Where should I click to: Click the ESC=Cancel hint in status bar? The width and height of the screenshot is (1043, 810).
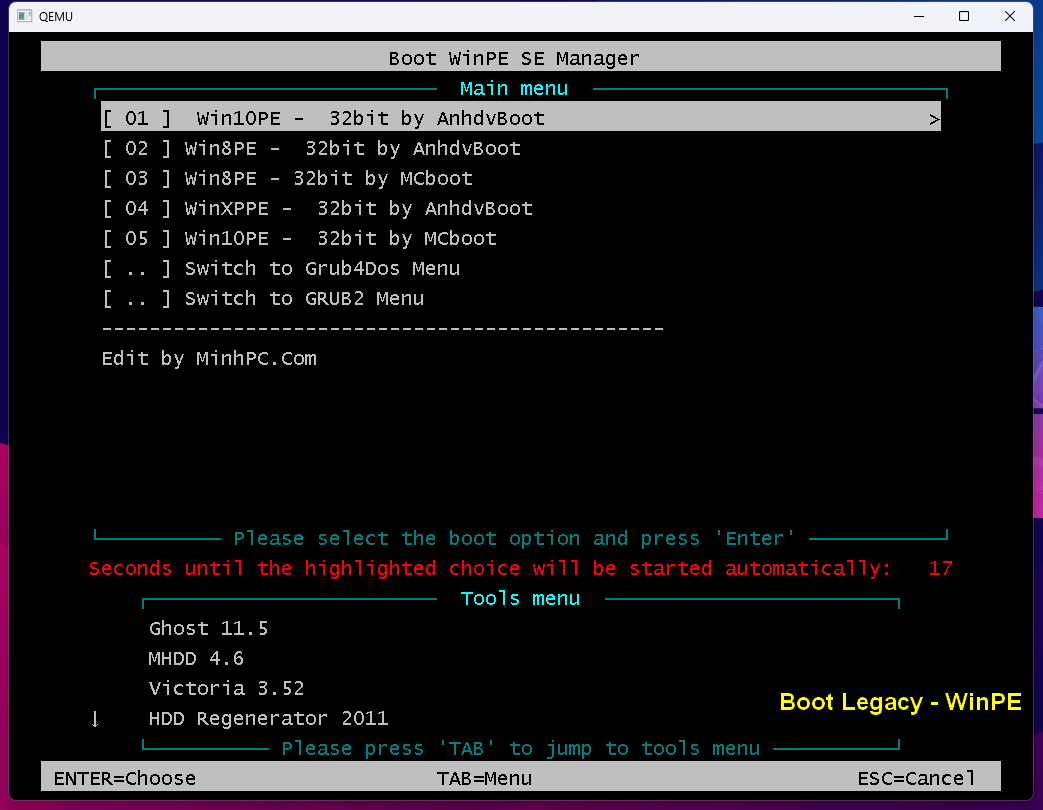pyautogui.click(x=917, y=778)
